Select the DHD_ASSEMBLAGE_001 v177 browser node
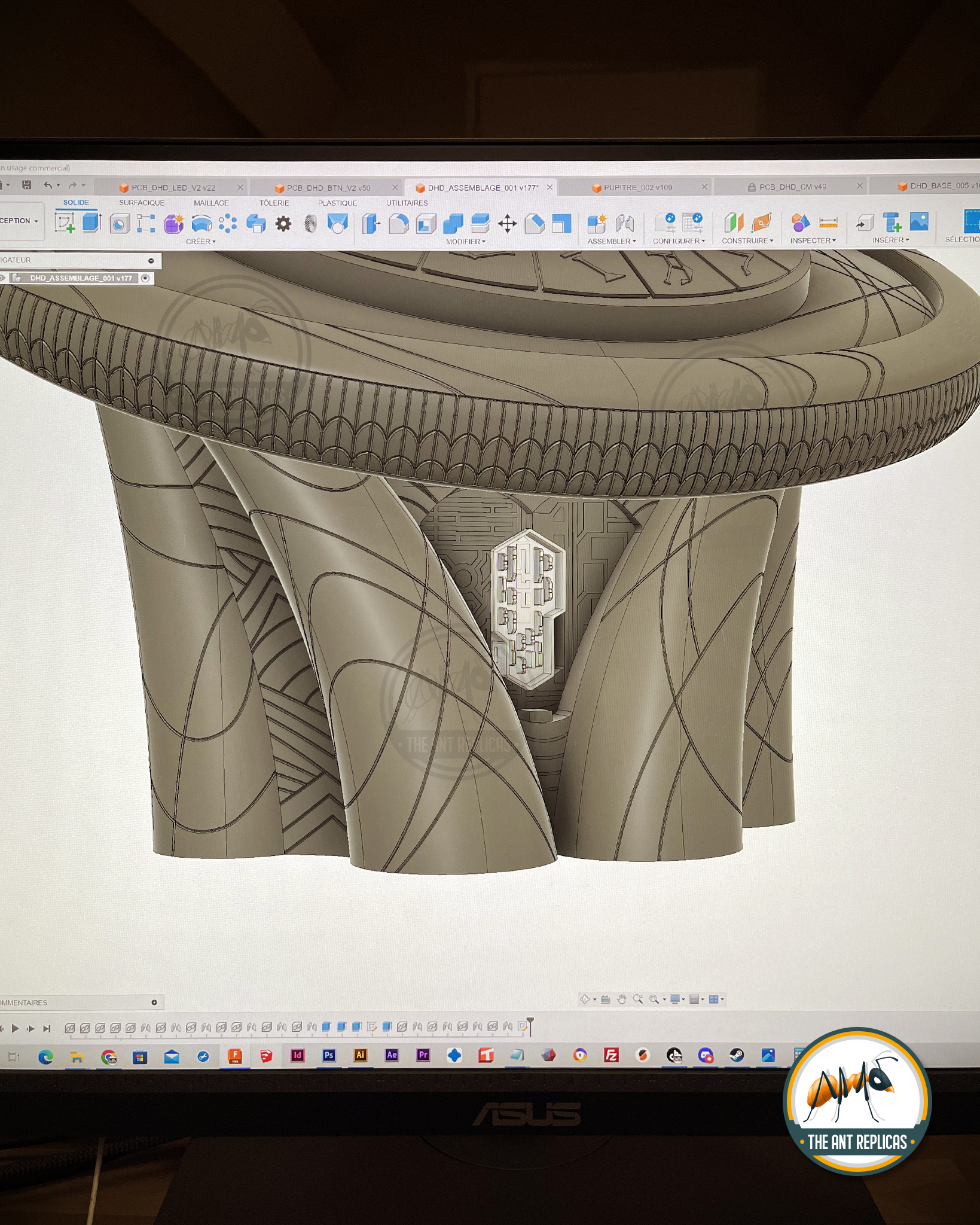The width and height of the screenshot is (980, 1225). pos(81,278)
